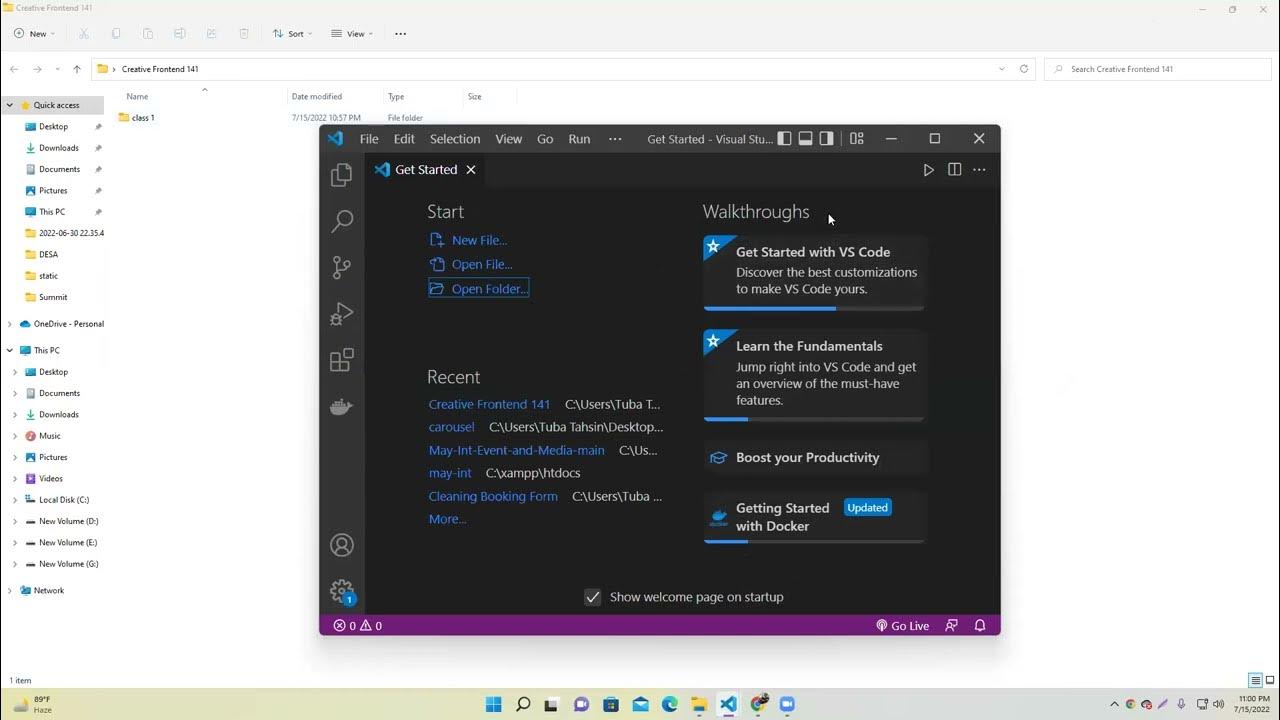Screen dimensions: 1280x720
Task: Open recent Cleaning Booking Form
Action: [493, 496]
